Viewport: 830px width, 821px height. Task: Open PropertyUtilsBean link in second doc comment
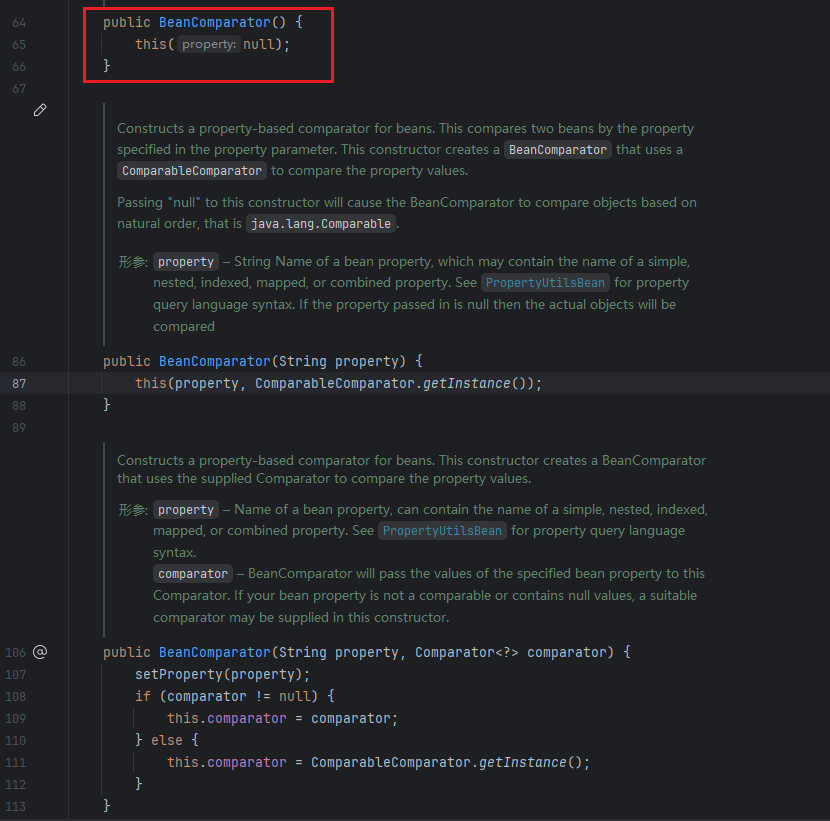tap(442, 531)
